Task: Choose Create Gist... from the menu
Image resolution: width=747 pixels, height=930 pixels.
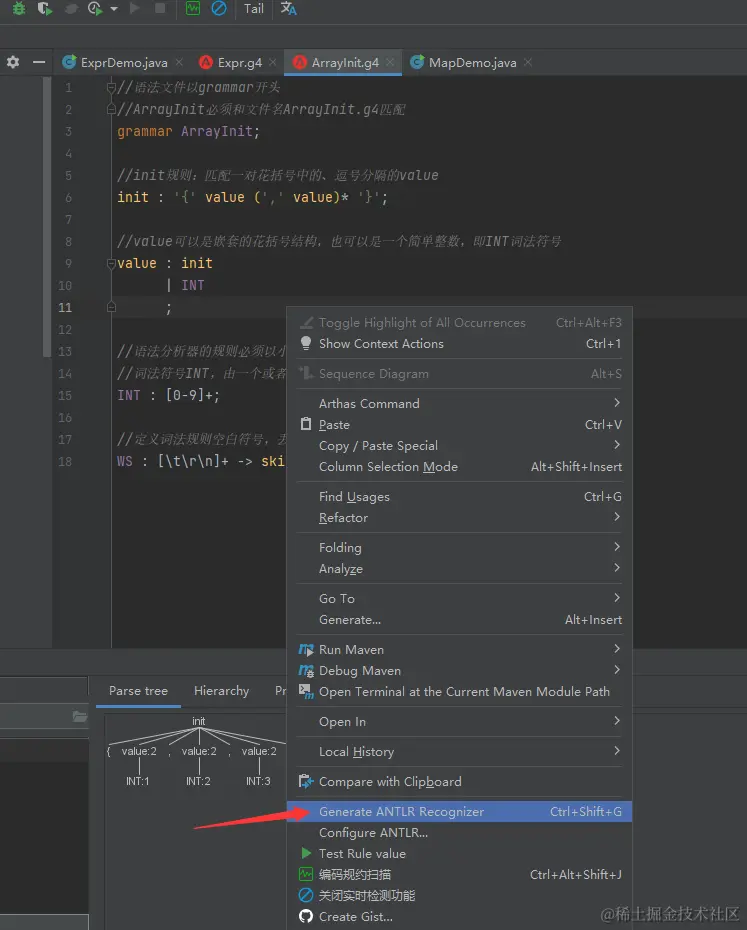Action: pyautogui.click(x=459, y=917)
